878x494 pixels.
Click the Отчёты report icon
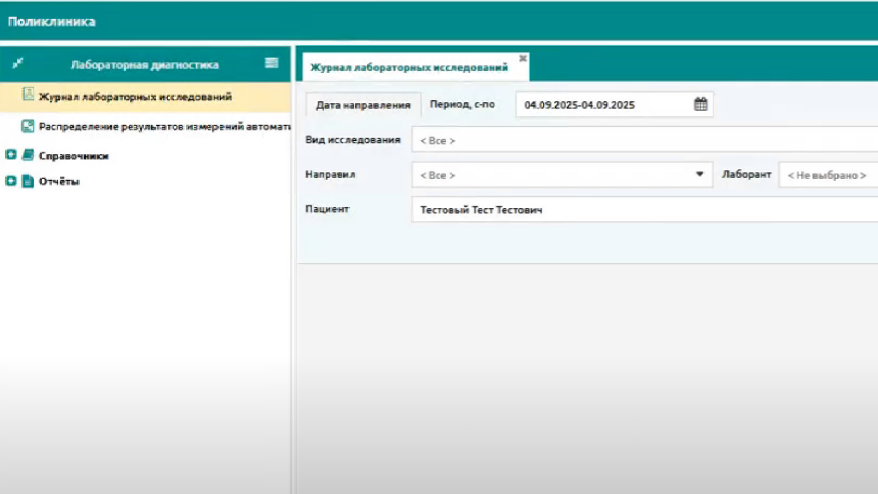pyautogui.click(x=28, y=181)
